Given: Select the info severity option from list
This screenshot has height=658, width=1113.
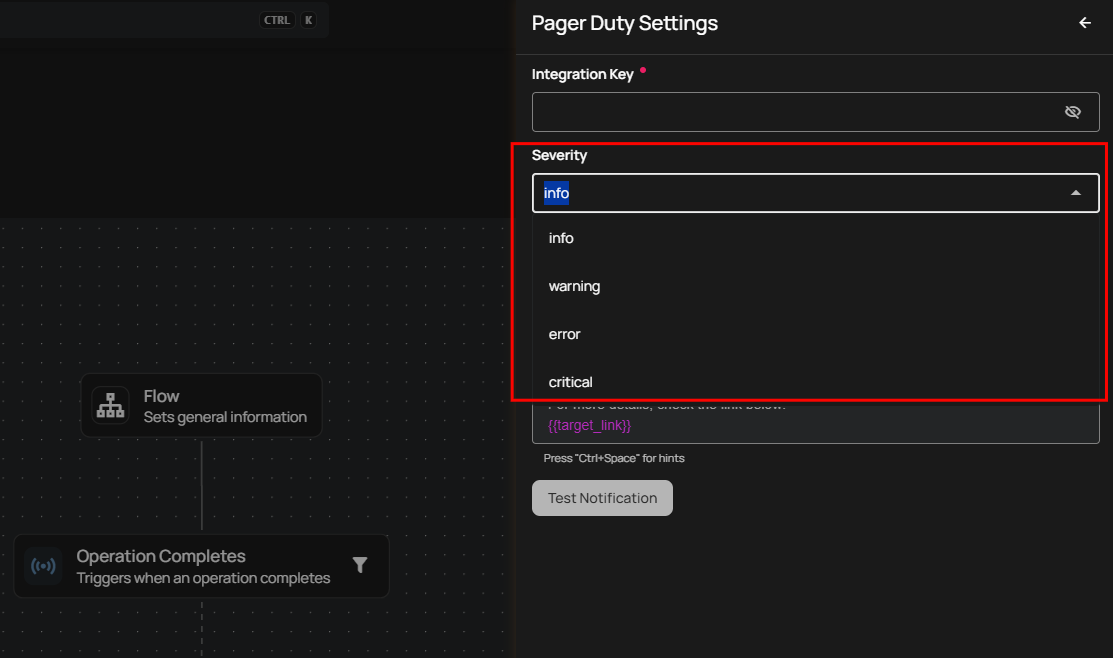Looking at the screenshot, I should point(562,238).
